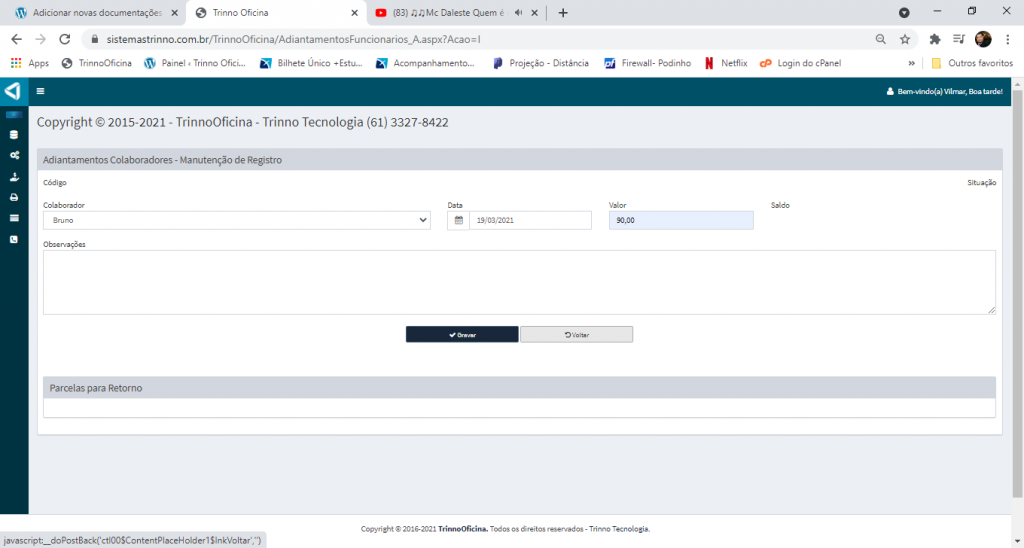
Task: Click the Trinno triangle logo icon
Action: [13, 91]
